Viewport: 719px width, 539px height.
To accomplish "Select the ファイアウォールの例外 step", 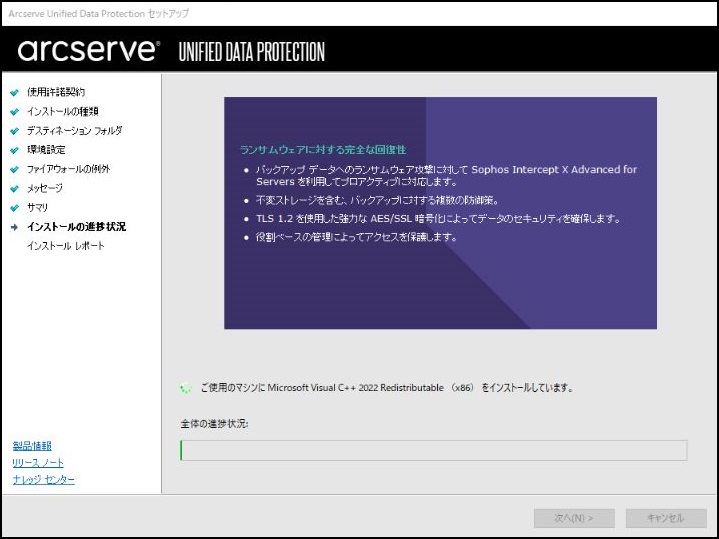I will (x=69, y=169).
